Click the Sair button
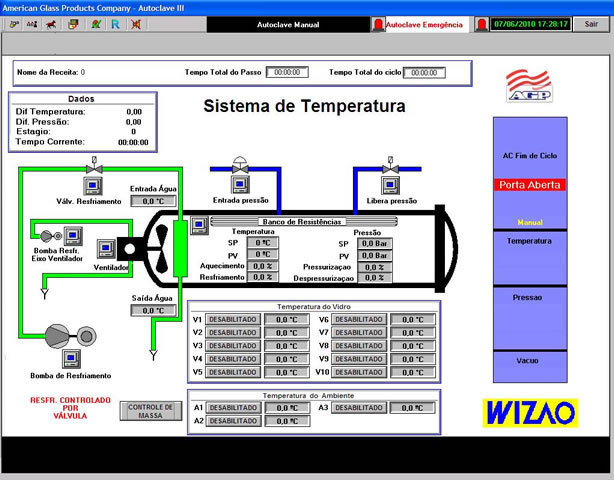 [x=591, y=24]
